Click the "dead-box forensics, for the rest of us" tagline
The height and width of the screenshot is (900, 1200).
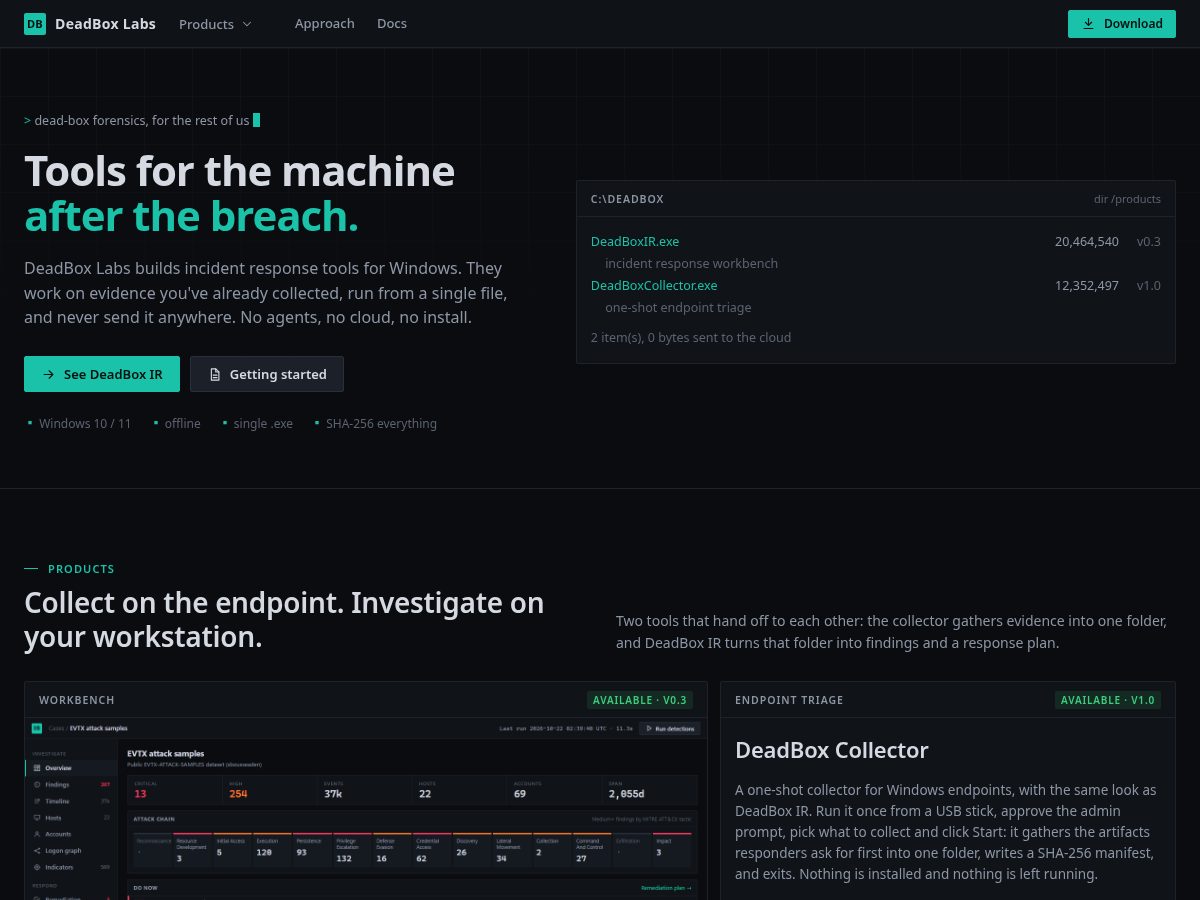[x=142, y=120]
